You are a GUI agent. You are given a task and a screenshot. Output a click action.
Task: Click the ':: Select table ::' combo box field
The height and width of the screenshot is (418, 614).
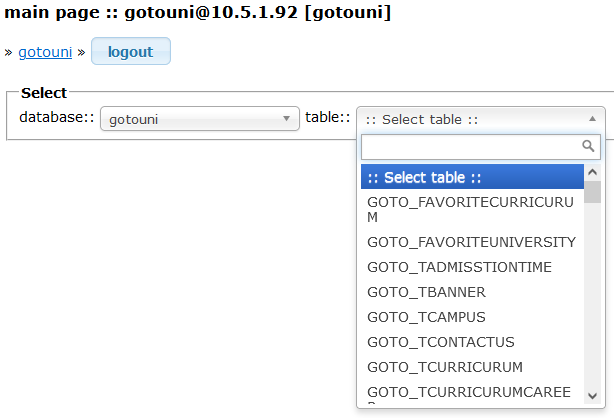(470, 120)
